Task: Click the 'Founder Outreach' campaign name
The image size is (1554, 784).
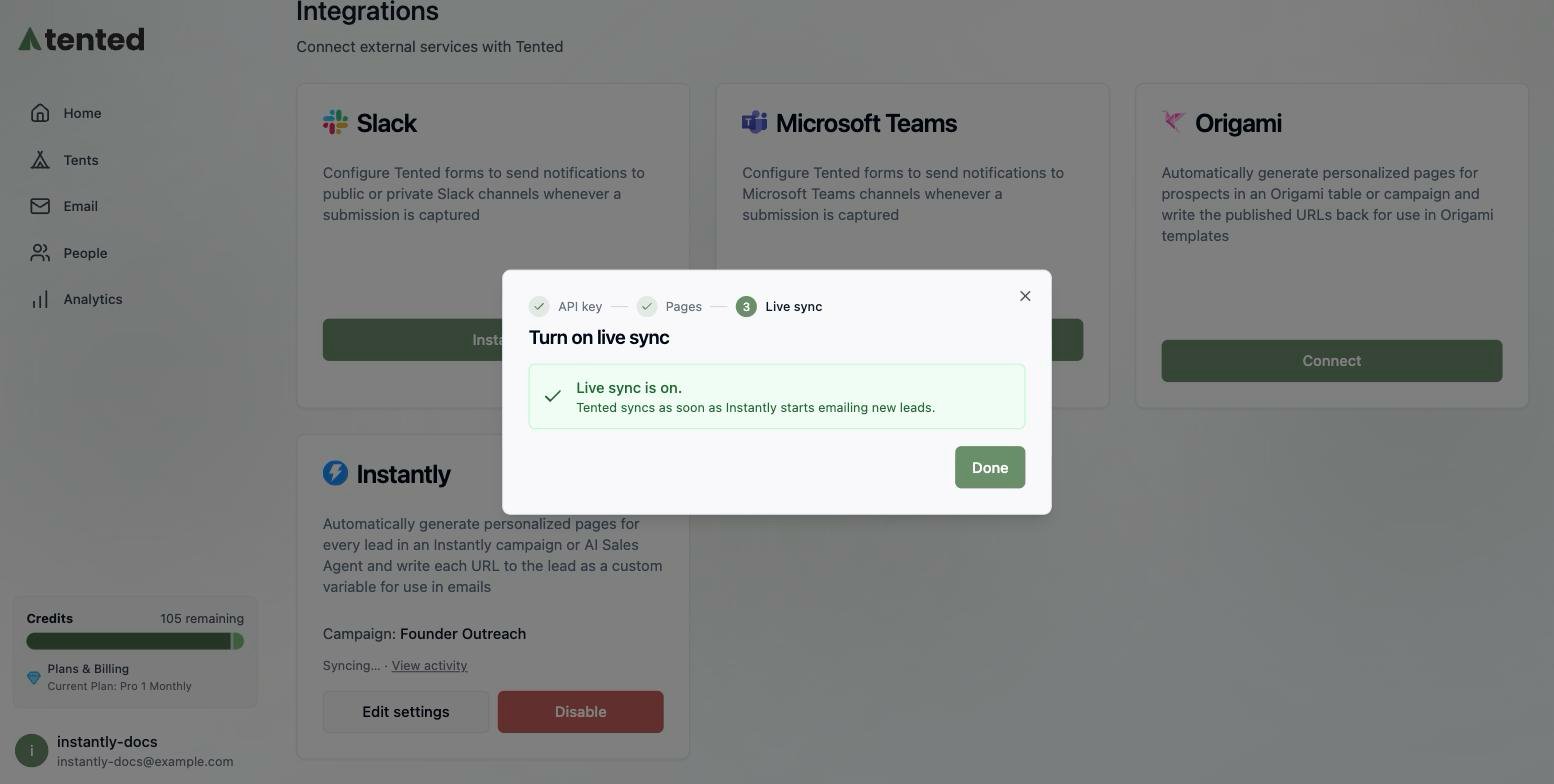Action: click(463, 634)
